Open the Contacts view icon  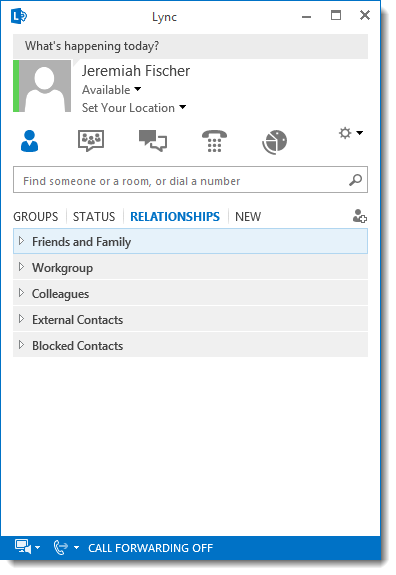coord(29,141)
